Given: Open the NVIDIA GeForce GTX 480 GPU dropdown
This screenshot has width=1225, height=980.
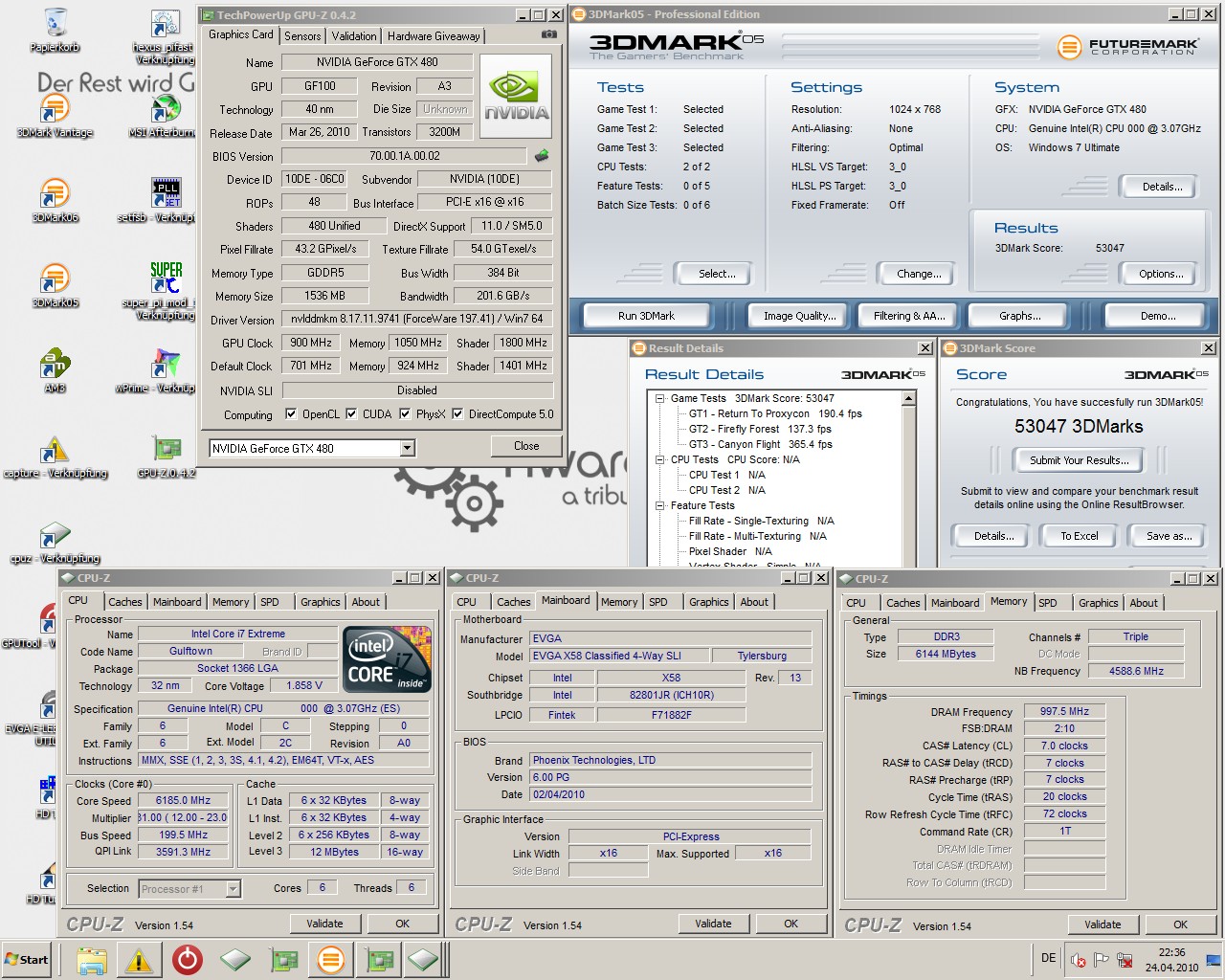Looking at the screenshot, I should 407,448.
